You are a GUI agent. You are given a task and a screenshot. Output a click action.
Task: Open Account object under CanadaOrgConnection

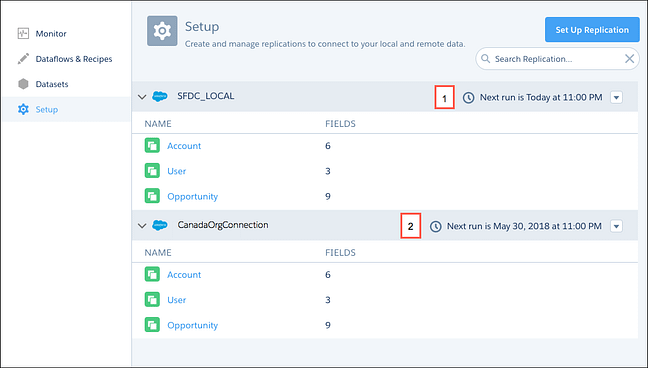click(x=184, y=275)
